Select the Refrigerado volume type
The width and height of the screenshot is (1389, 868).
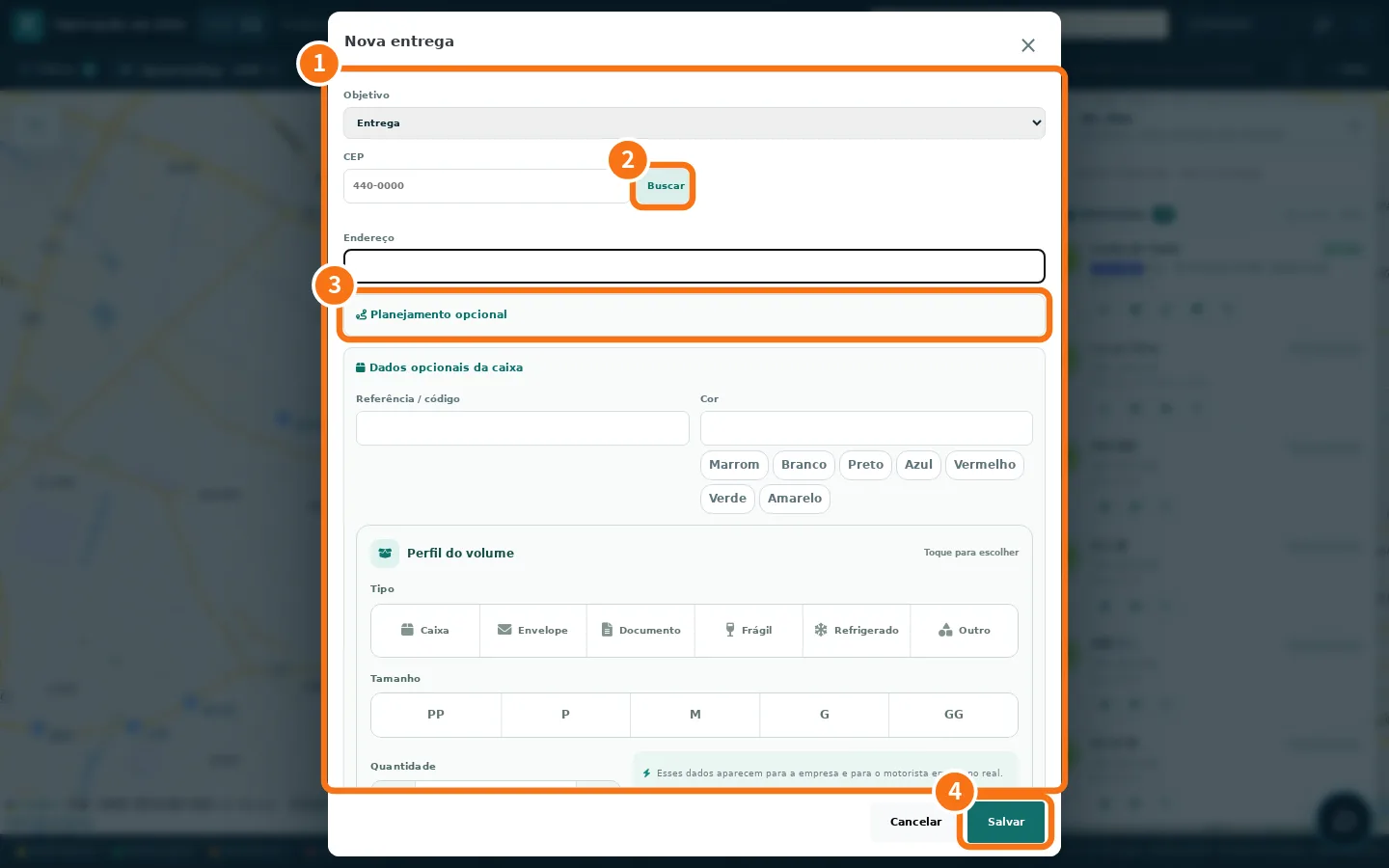tap(857, 631)
